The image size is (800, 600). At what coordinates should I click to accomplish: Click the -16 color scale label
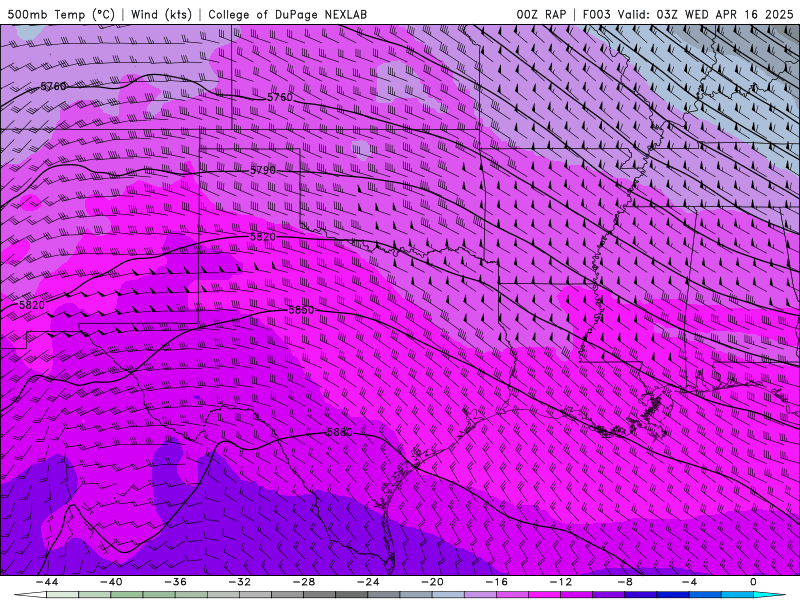coord(497,582)
